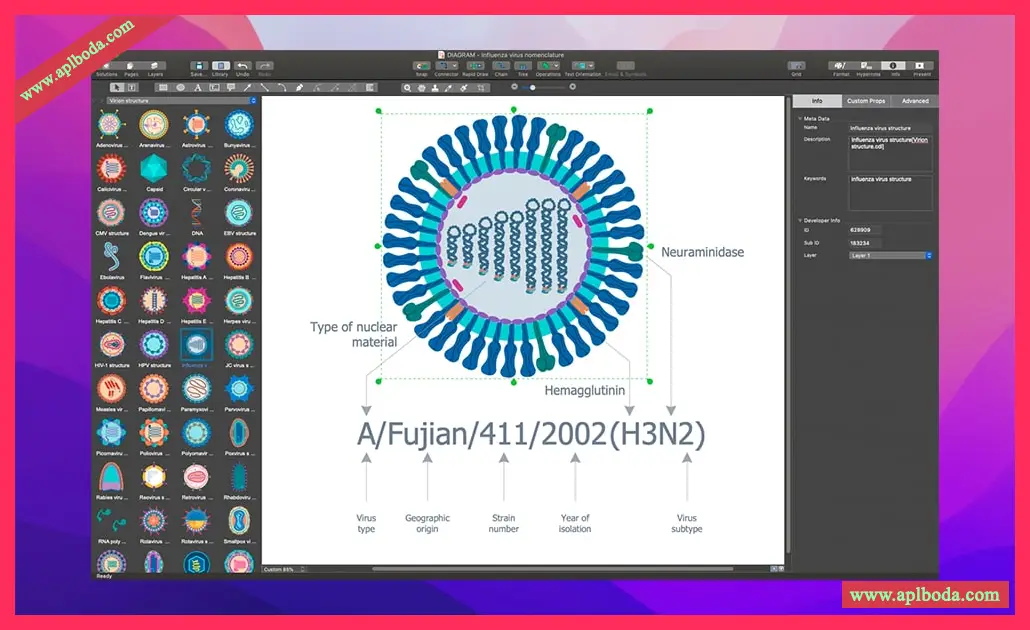Open the Layers panel icon
Viewport: 1030px width, 630px height.
click(156, 66)
